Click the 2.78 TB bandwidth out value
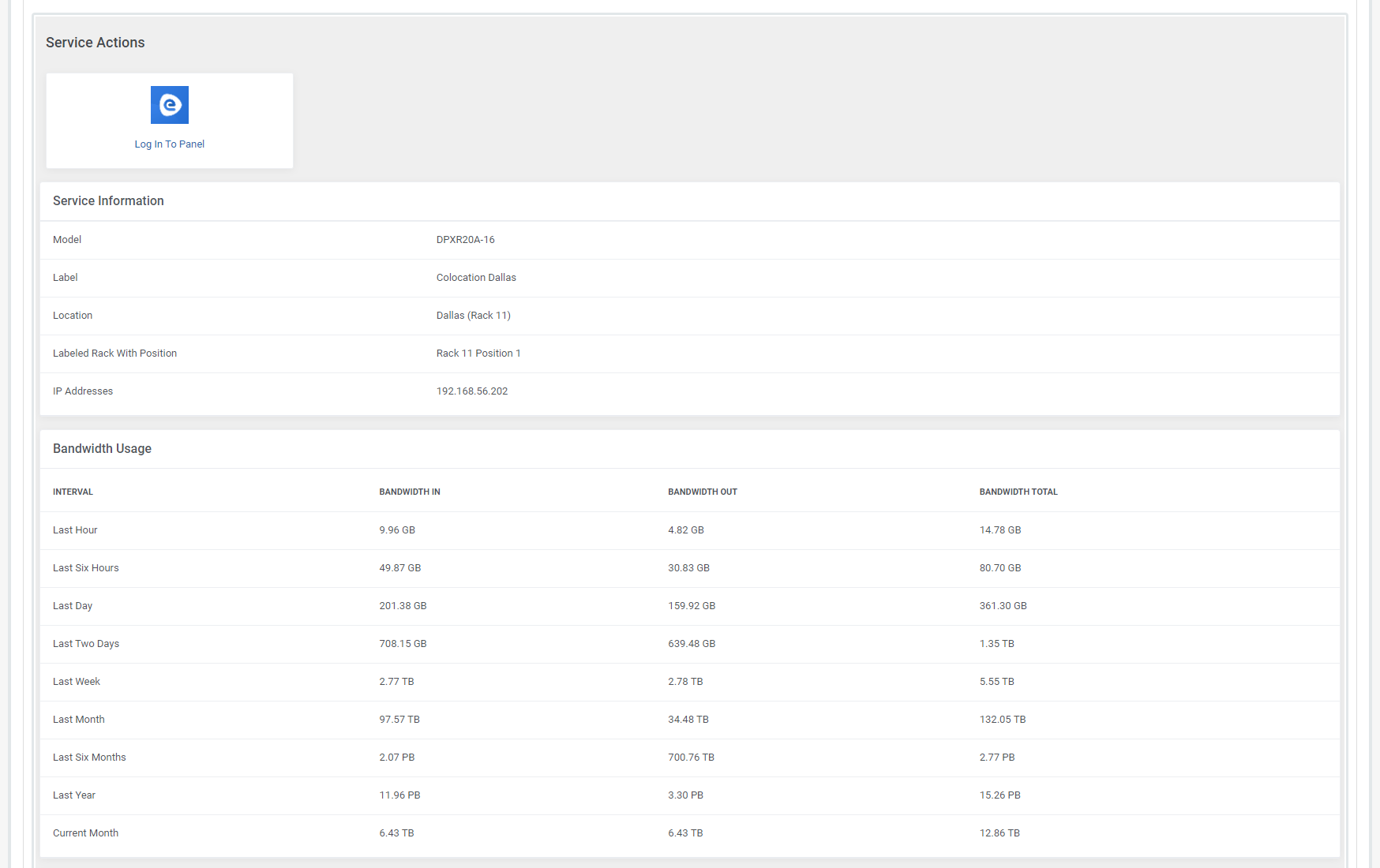The width and height of the screenshot is (1380, 868). [685, 682]
